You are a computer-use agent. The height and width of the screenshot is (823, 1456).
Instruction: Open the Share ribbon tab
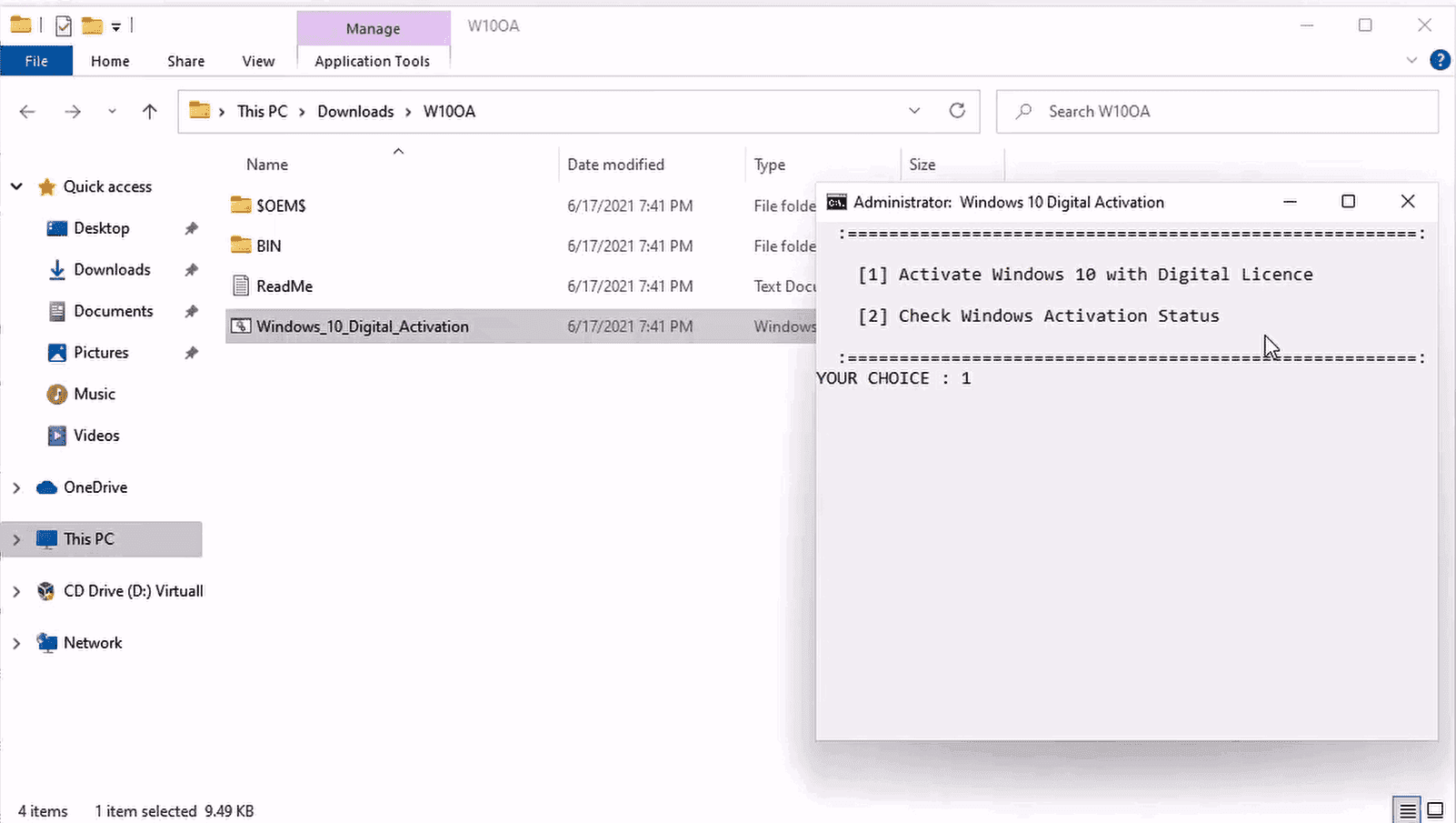(x=185, y=61)
